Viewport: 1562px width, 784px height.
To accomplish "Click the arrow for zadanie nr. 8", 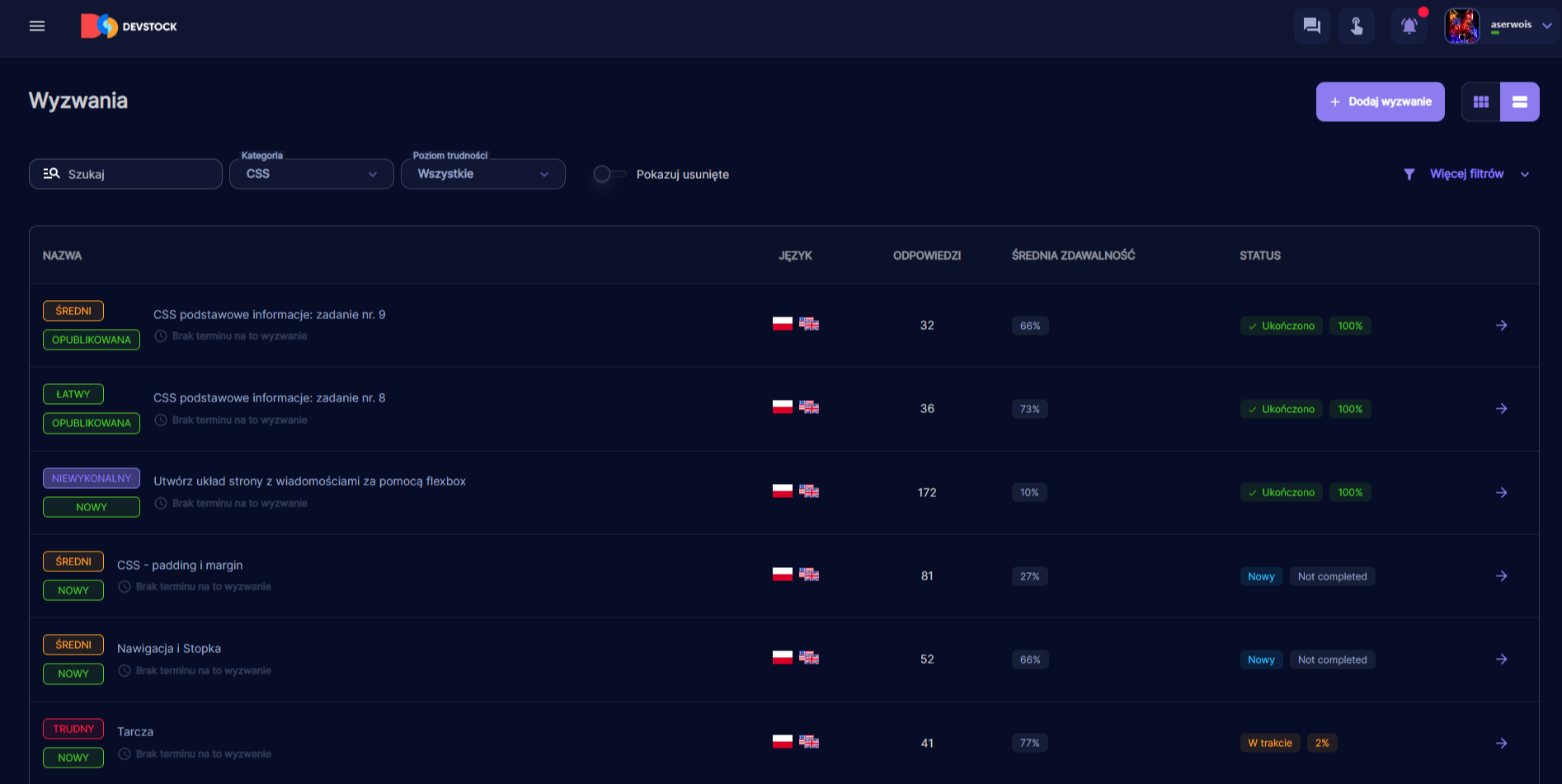I will [x=1502, y=409].
